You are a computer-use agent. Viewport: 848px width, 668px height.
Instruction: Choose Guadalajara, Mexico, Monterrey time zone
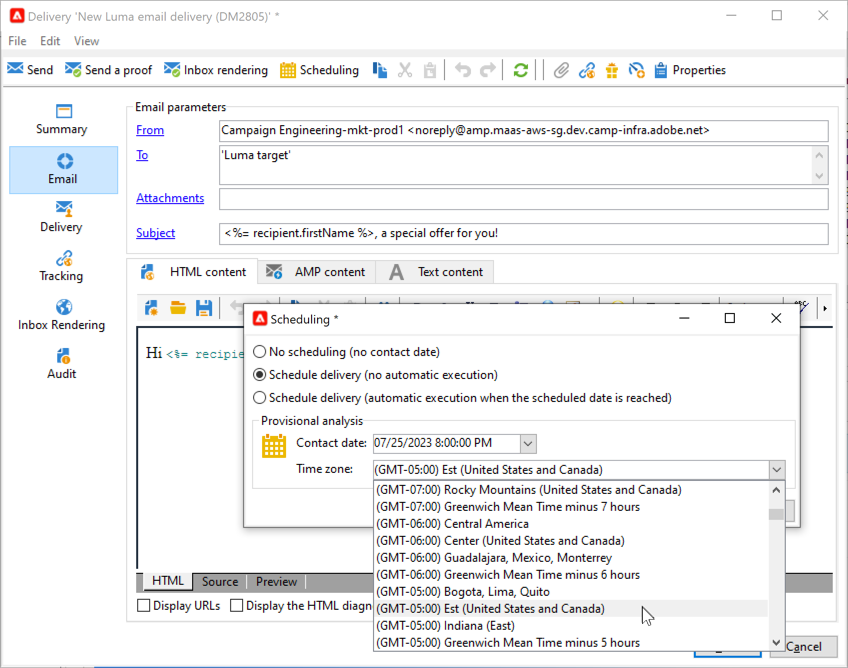click(x=572, y=558)
